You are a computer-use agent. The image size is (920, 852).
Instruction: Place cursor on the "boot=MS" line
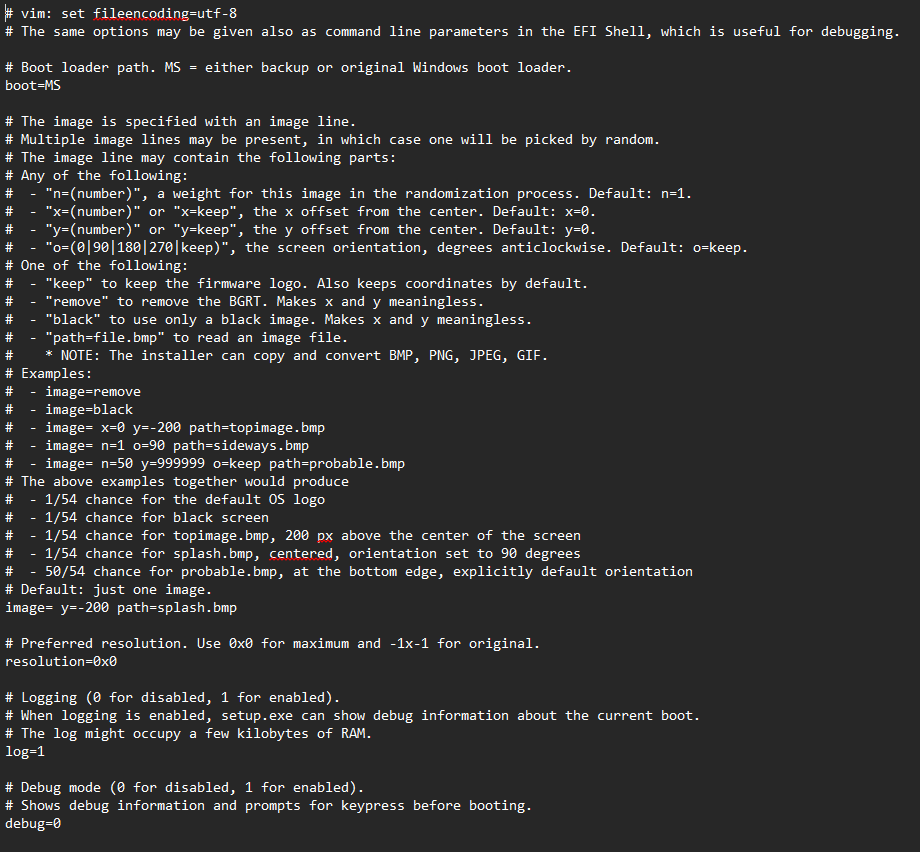(x=33, y=85)
